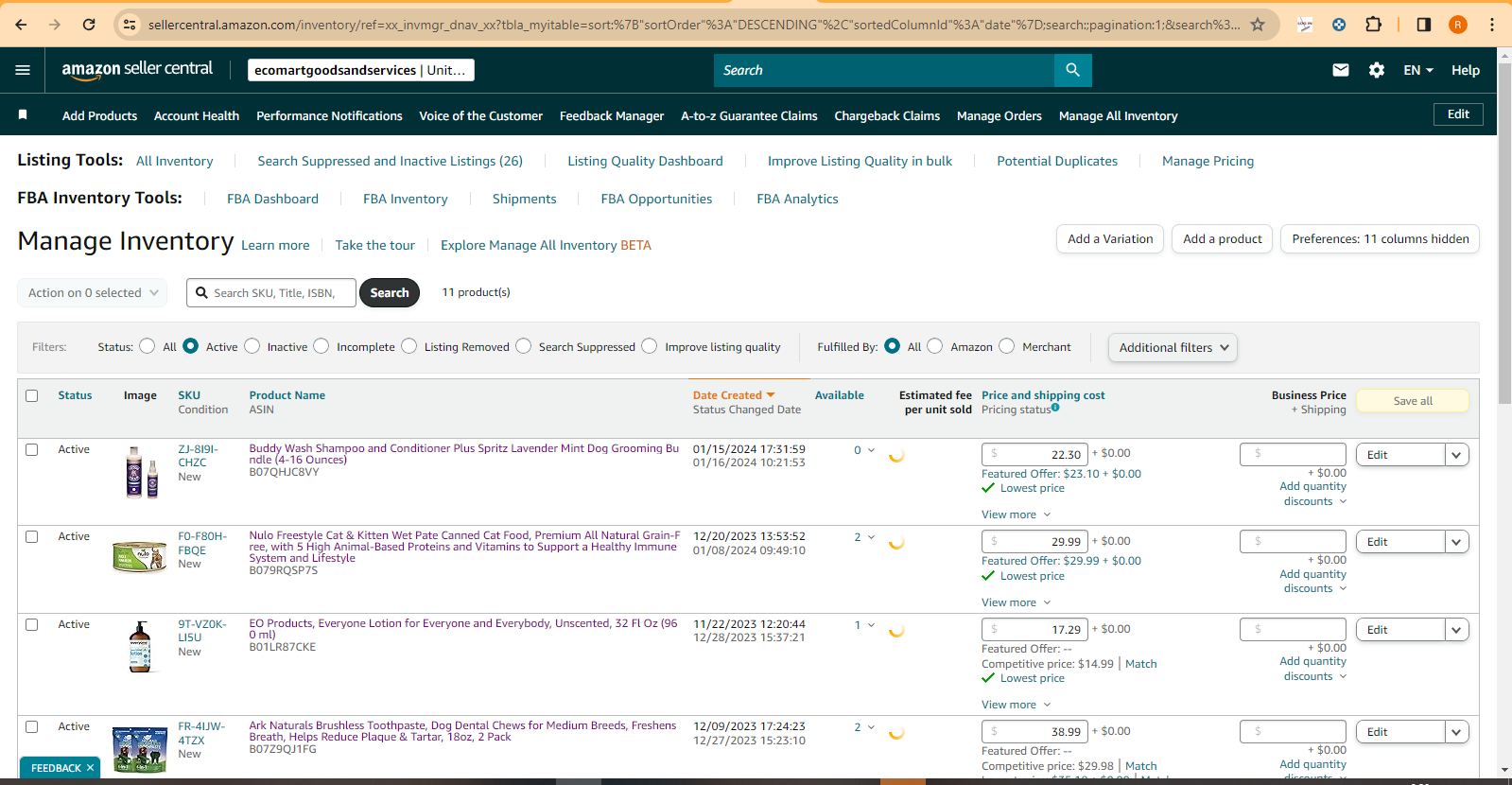Image resolution: width=1512 pixels, height=785 pixels.
Task: Open the browser side panel icon
Action: 1424,25
